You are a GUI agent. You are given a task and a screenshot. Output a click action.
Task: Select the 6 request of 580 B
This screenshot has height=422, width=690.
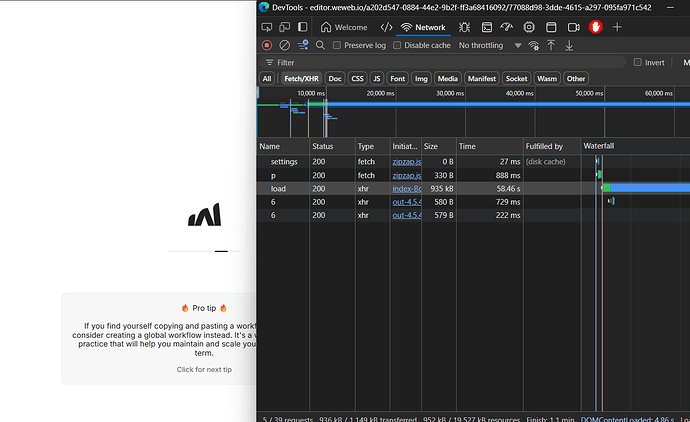point(473,202)
